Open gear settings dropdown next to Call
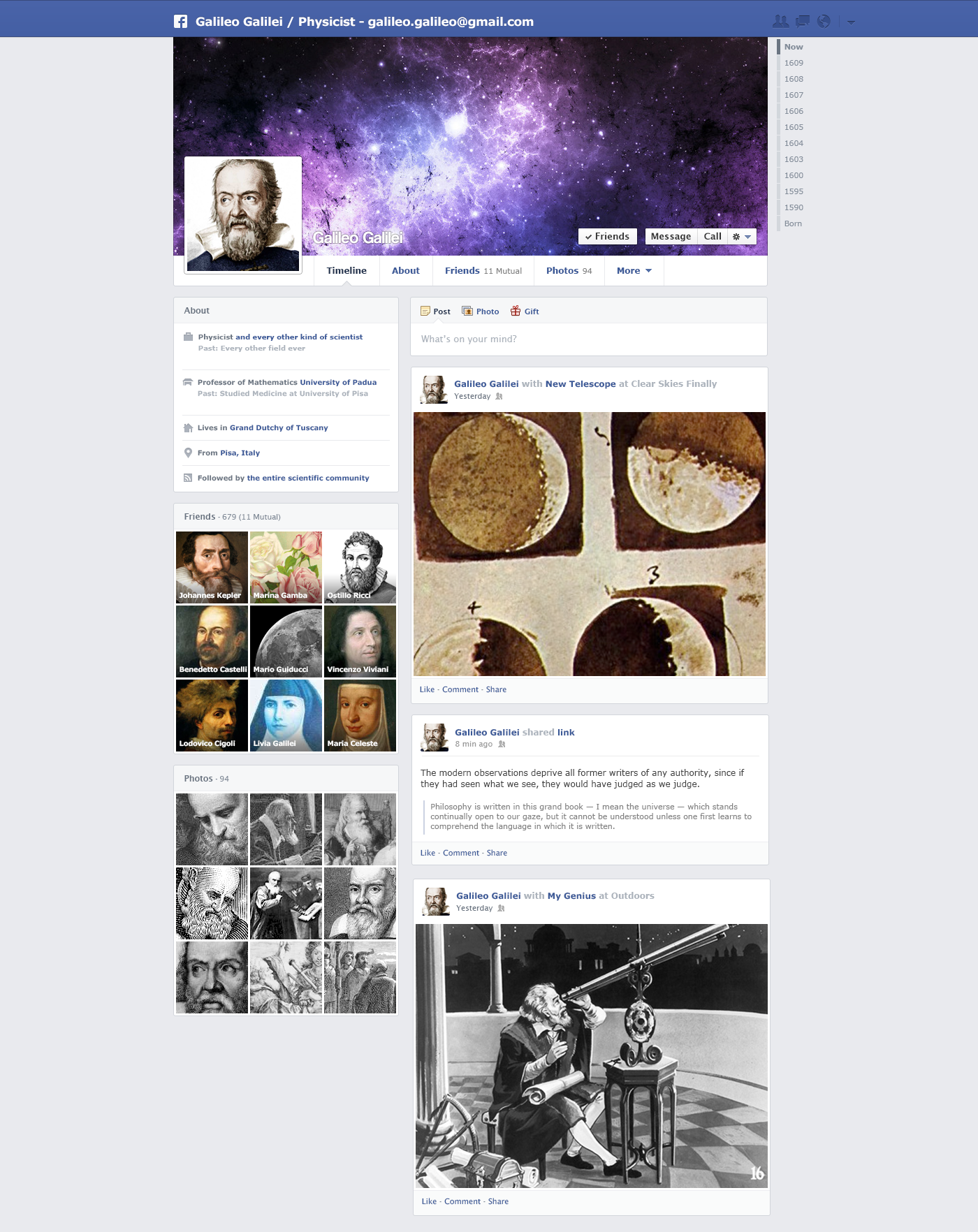978x1232 pixels. pos(742,236)
